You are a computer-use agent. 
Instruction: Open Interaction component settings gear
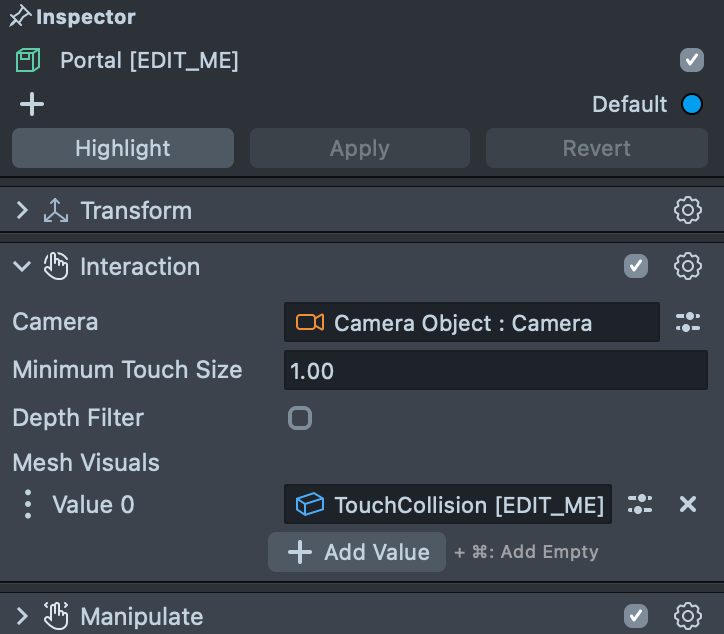coord(687,266)
